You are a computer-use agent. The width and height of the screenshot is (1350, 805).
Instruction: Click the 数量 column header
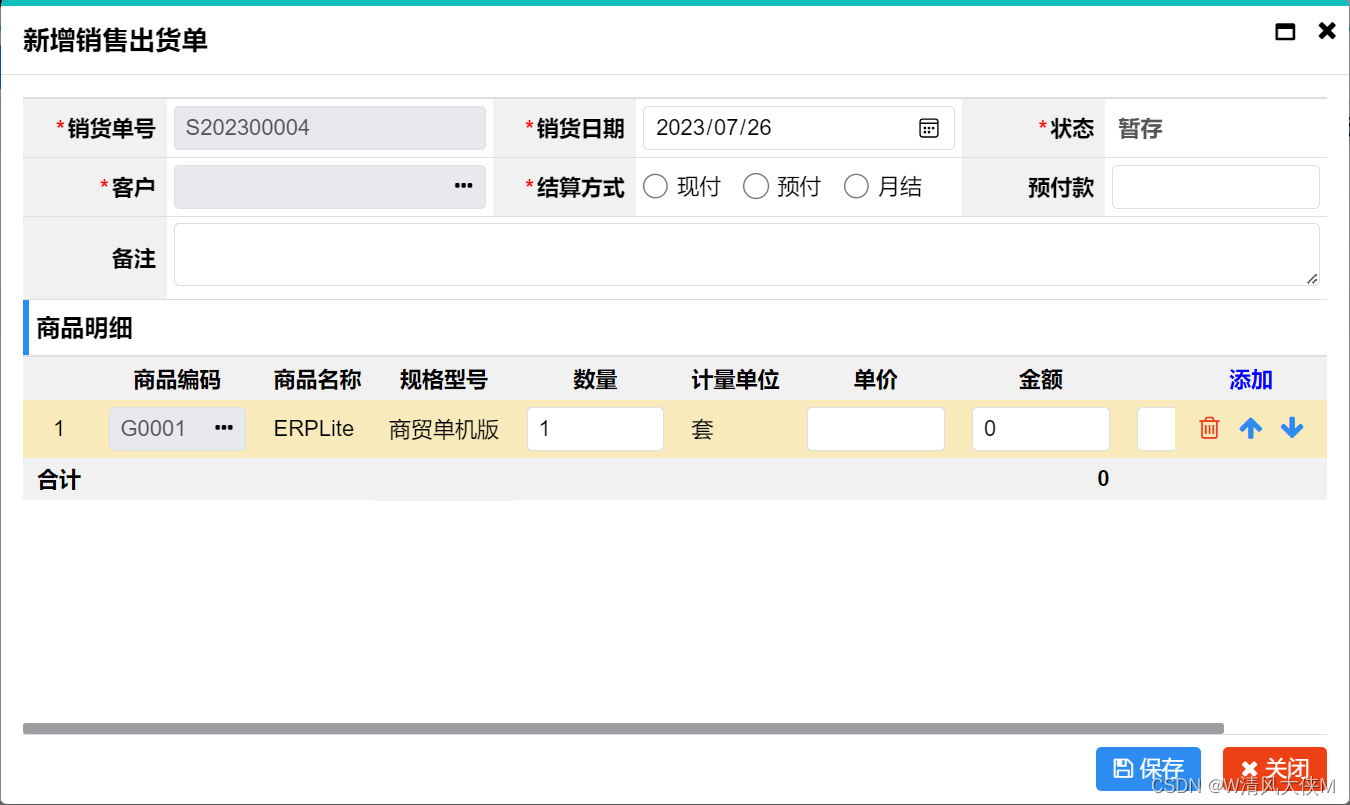pos(595,380)
